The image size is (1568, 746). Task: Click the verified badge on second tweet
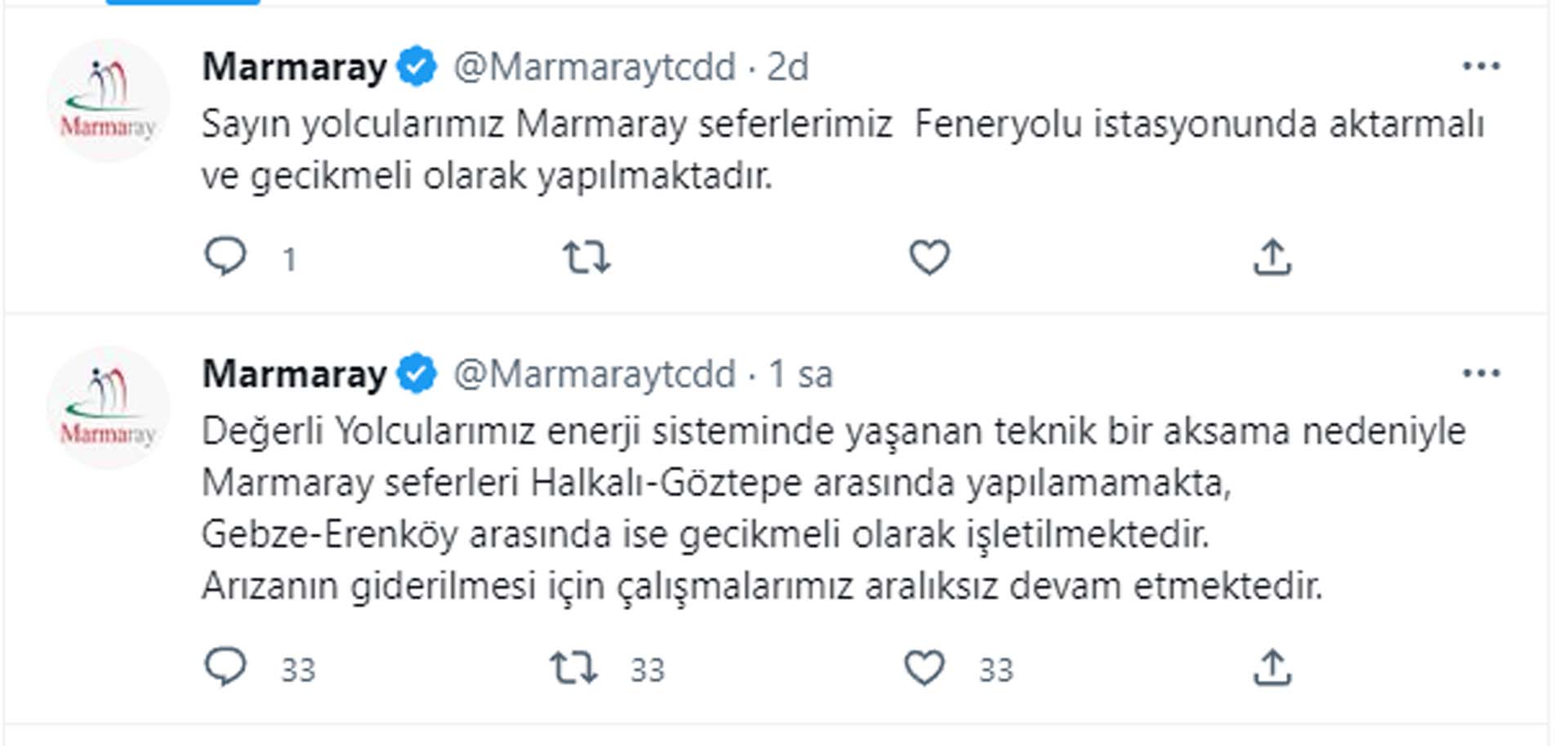[416, 374]
